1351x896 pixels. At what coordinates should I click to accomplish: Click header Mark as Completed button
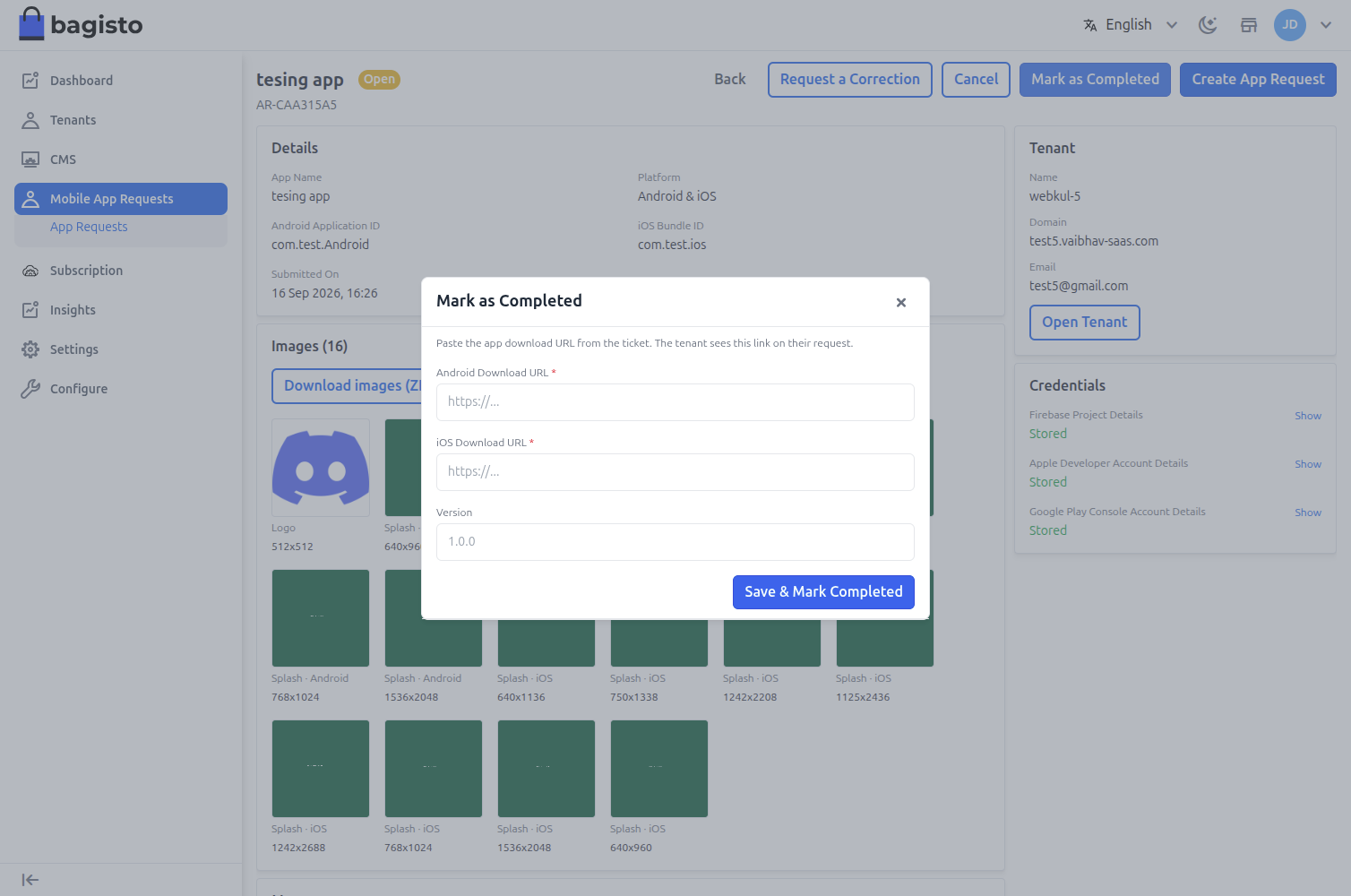1095,80
